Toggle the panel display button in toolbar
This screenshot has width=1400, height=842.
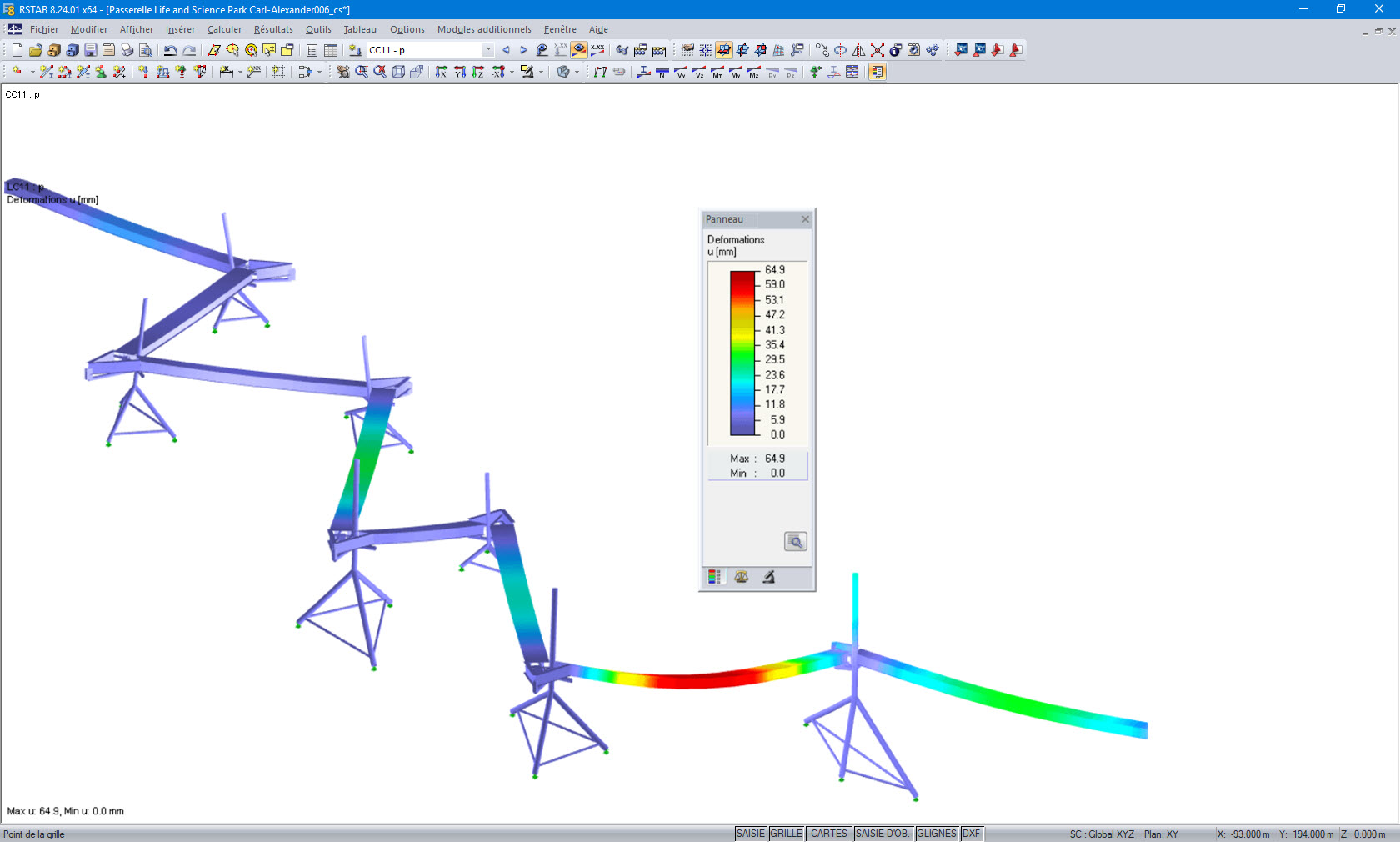tap(877, 72)
